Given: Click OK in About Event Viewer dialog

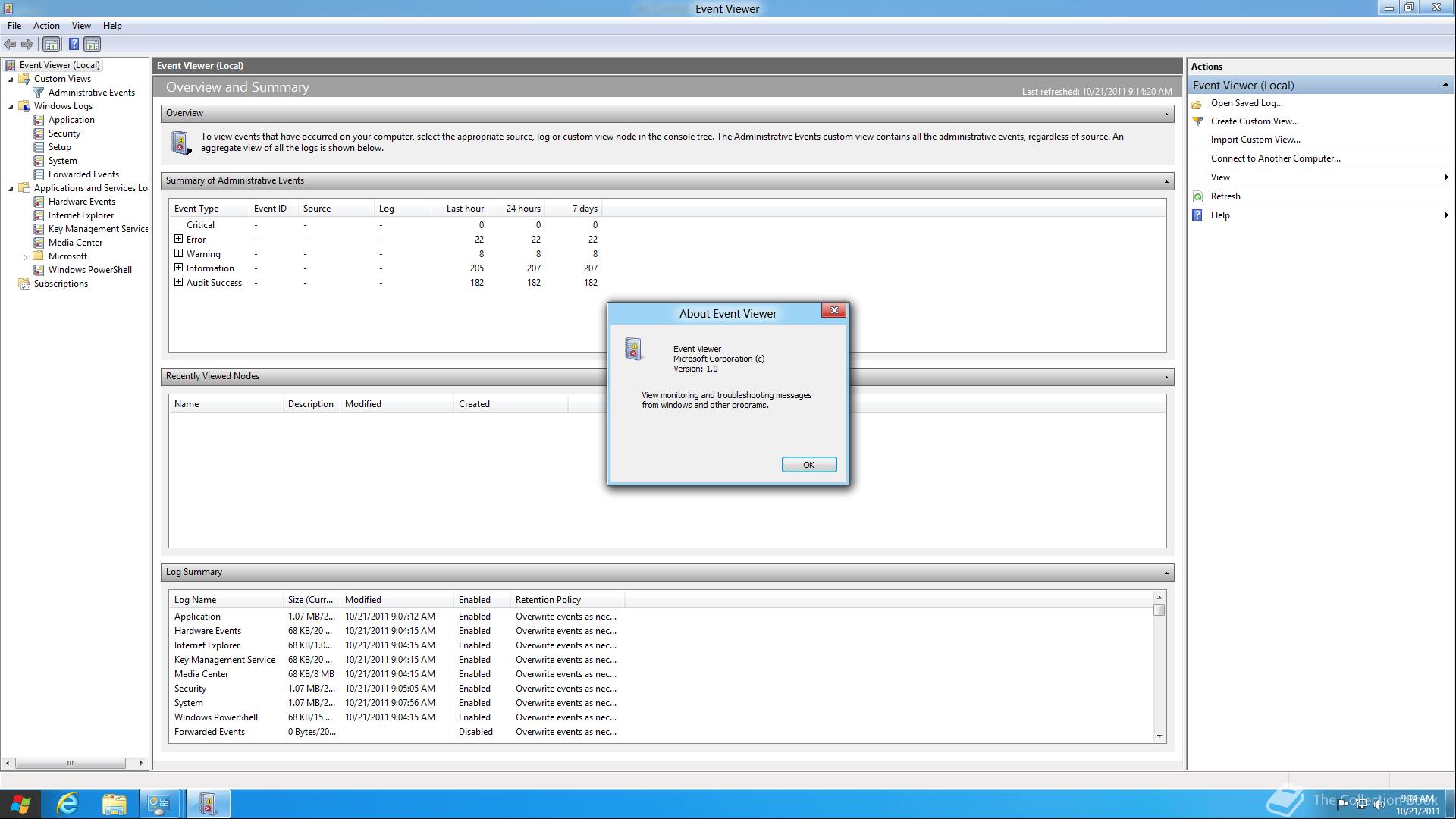Looking at the screenshot, I should click(808, 465).
